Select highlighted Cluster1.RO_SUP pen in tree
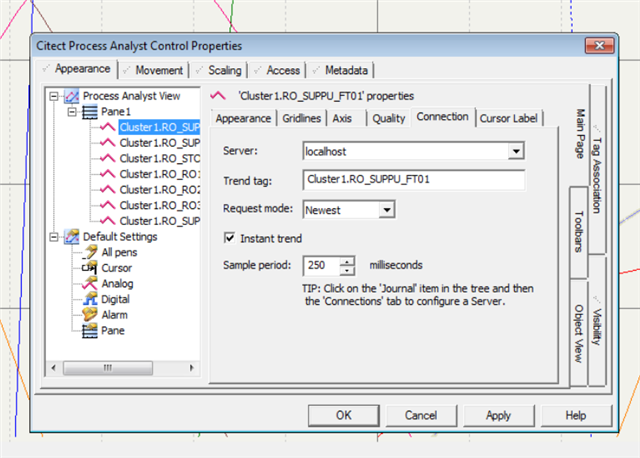Viewport: 640px width, 458px height. click(160, 127)
